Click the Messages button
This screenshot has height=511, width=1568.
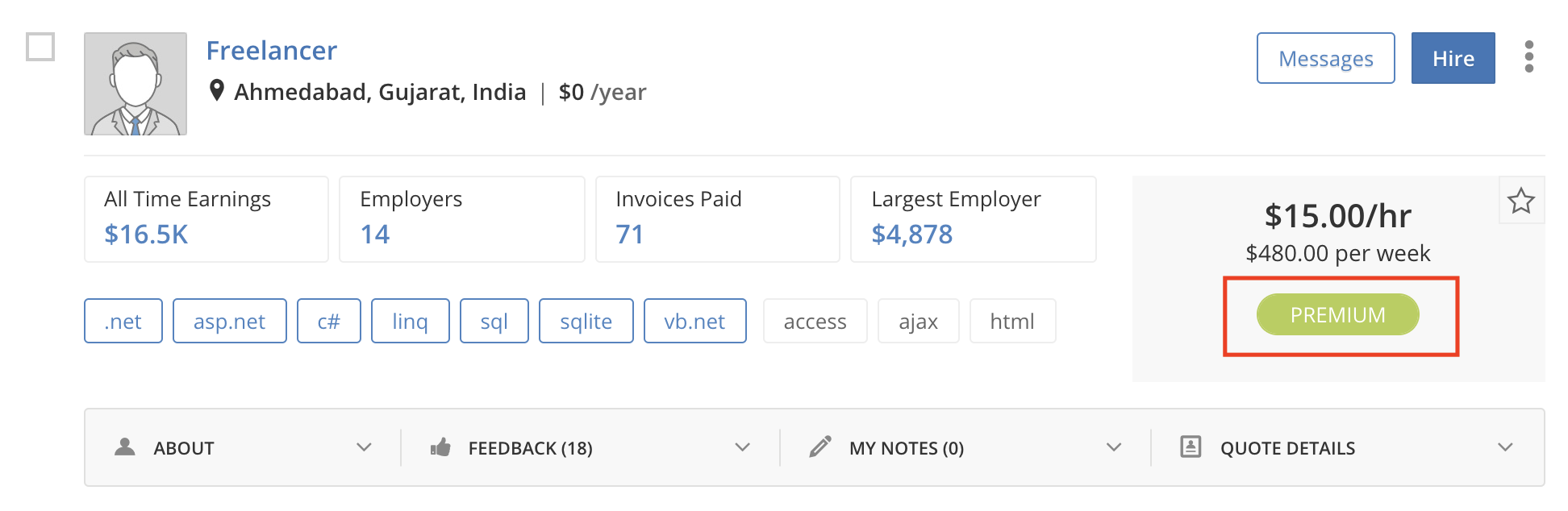(x=1325, y=58)
